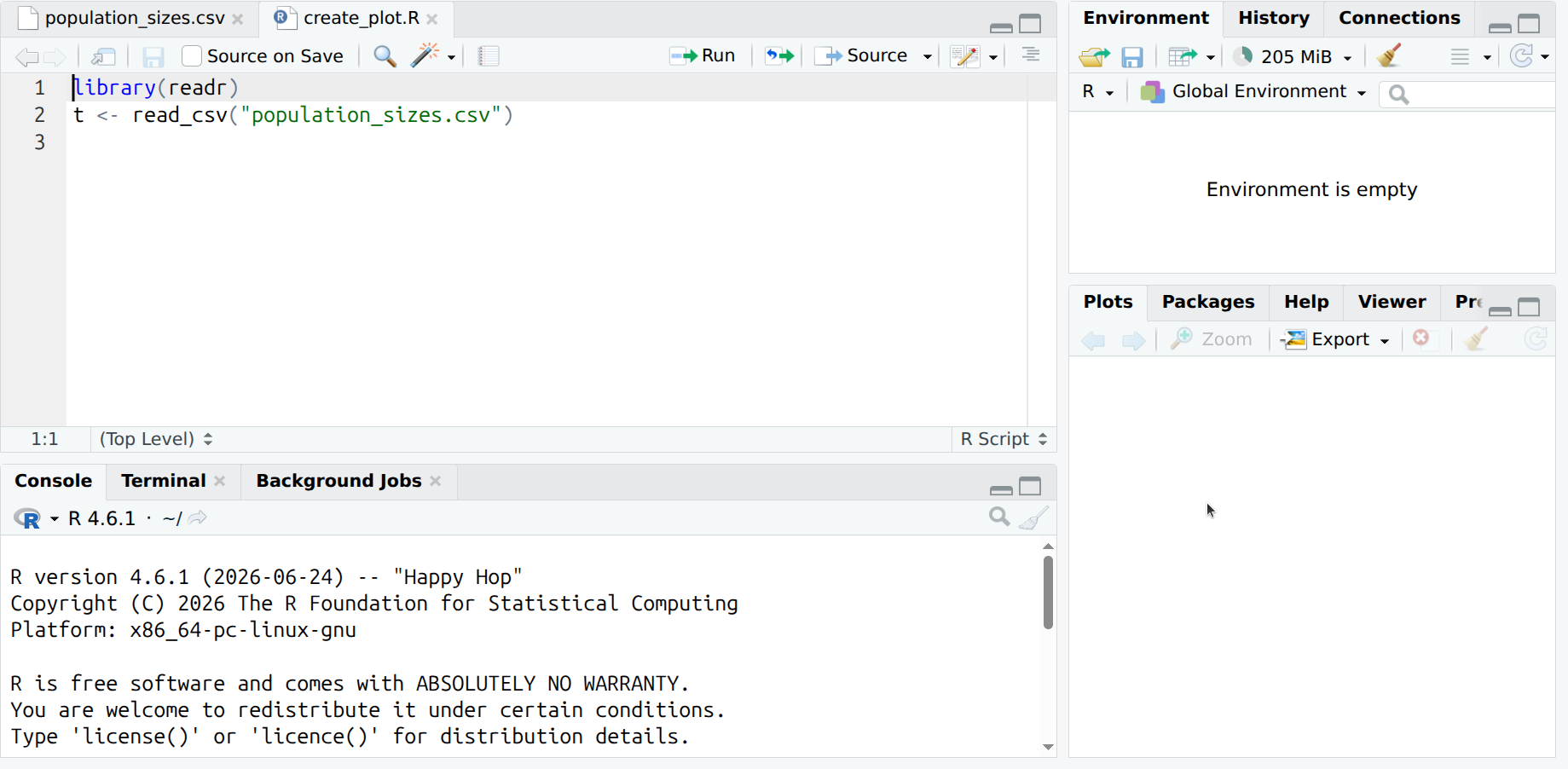Click the Run button
The height and width of the screenshot is (769, 1568).
coord(703,56)
